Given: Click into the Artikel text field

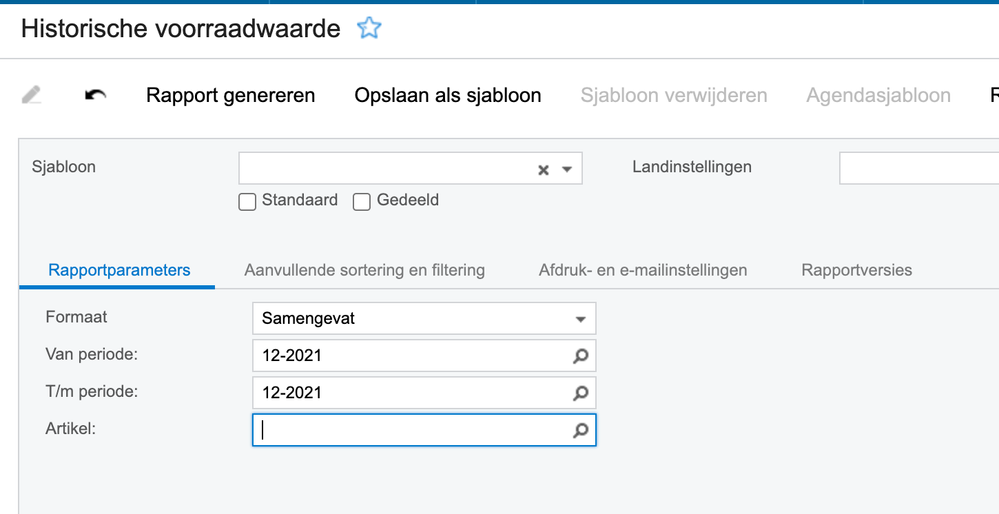Looking at the screenshot, I should [410, 431].
